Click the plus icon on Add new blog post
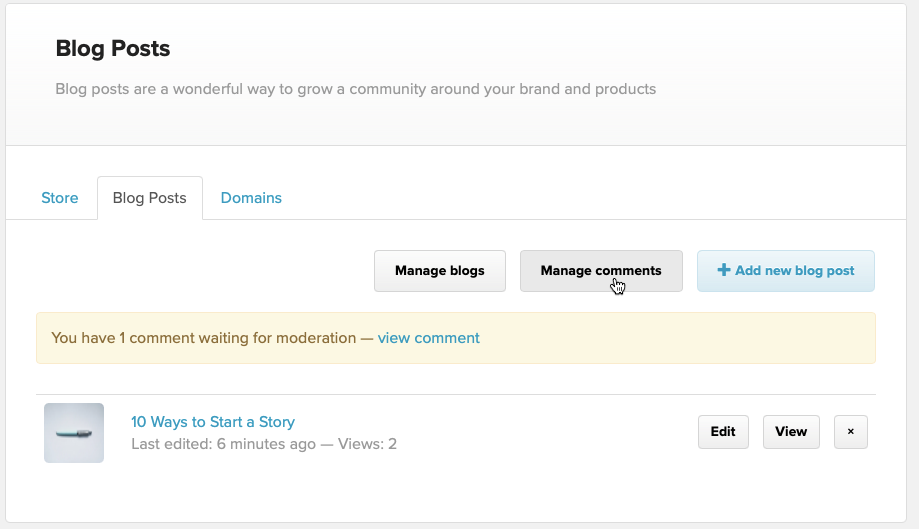The height and width of the screenshot is (529, 919). pyautogui.click(x=724, y=271)
